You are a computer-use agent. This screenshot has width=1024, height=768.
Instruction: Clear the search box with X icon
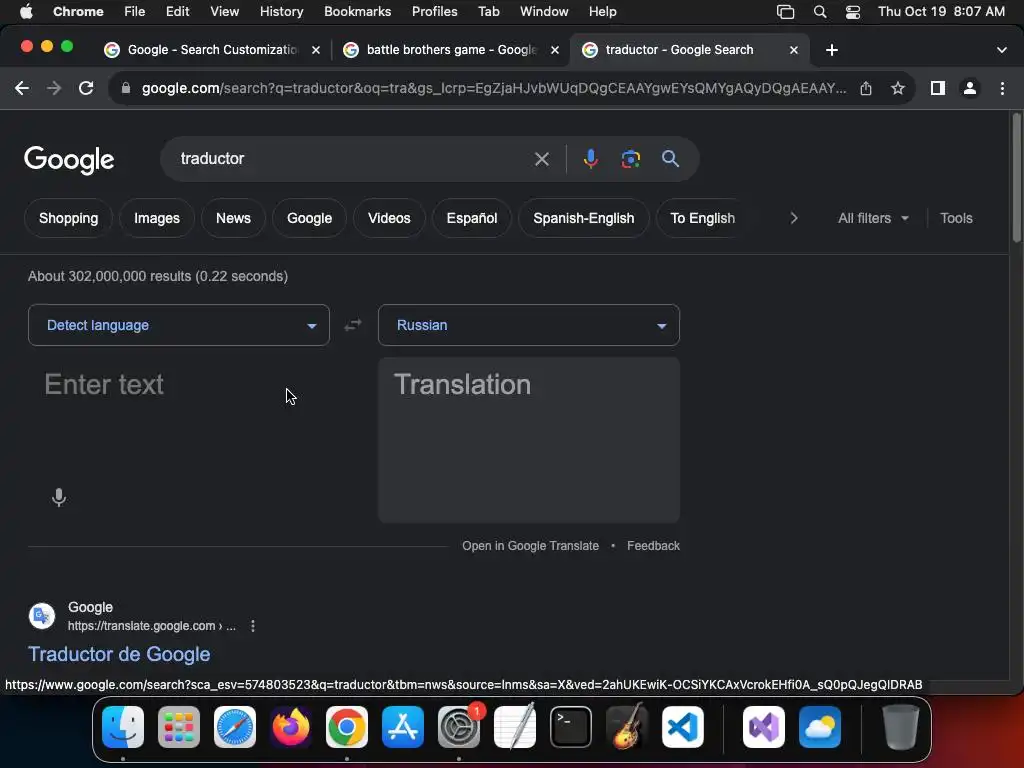[x=541, y=159]
